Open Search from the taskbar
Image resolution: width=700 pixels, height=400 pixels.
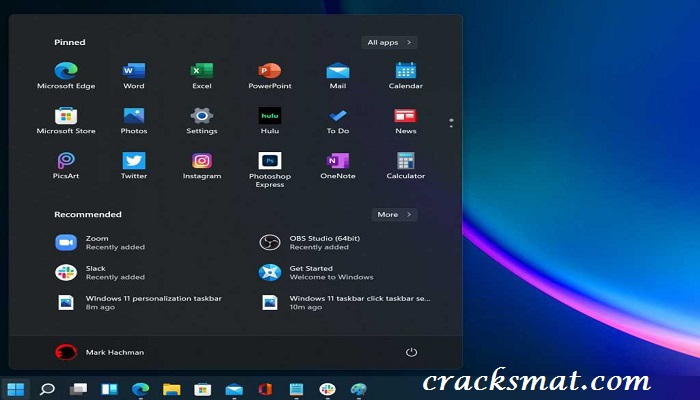point(47,389)
